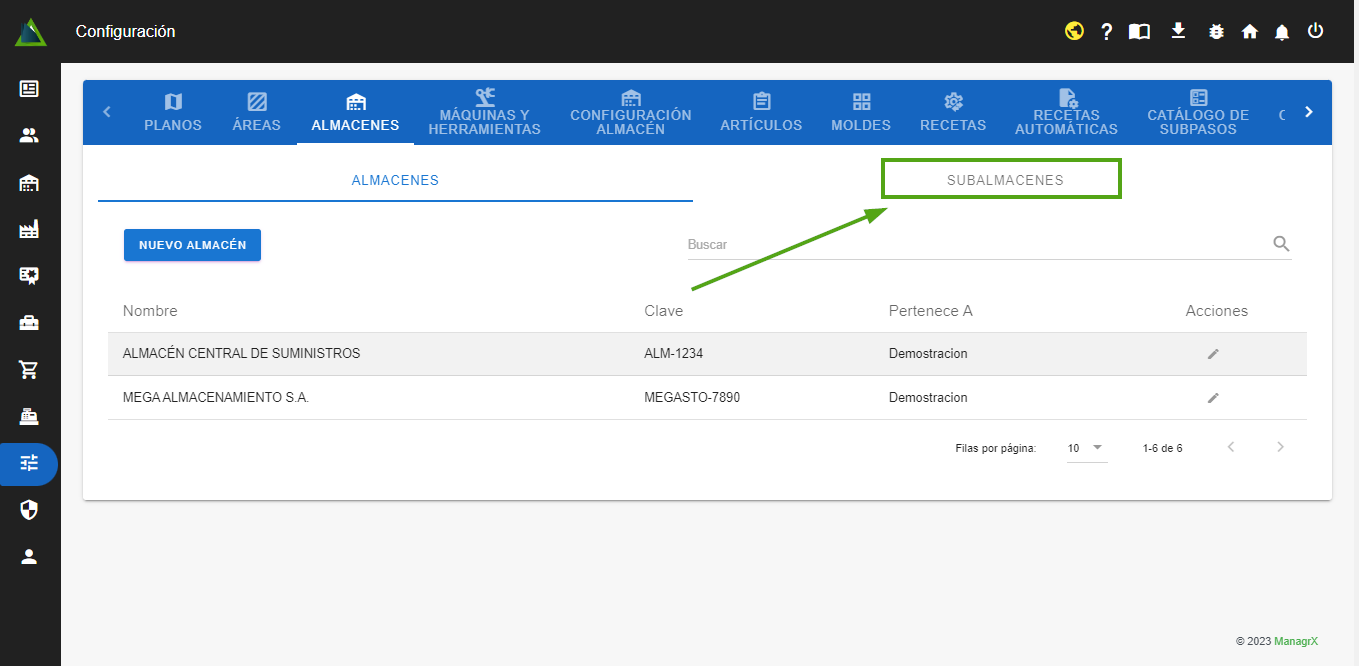Screen dimensions: 1359x666
Task: Follow the ManagrX footer link
Action: 1295,641
